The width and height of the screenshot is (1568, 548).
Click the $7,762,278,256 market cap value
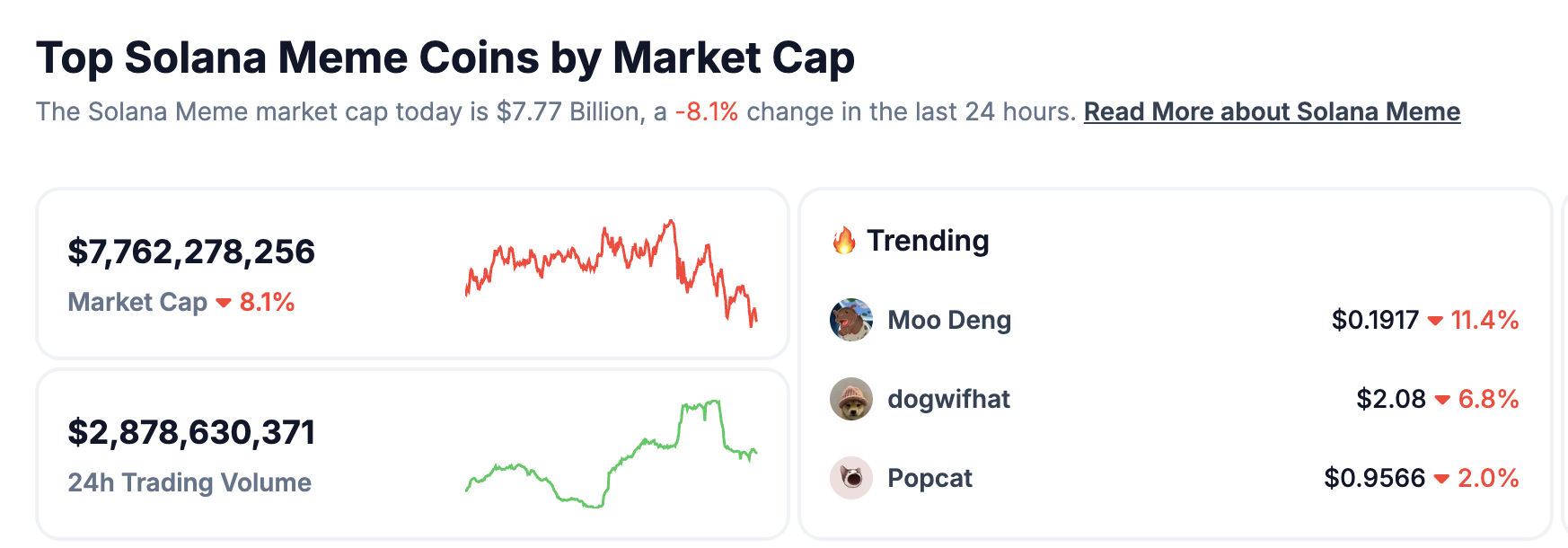point(191,252)
